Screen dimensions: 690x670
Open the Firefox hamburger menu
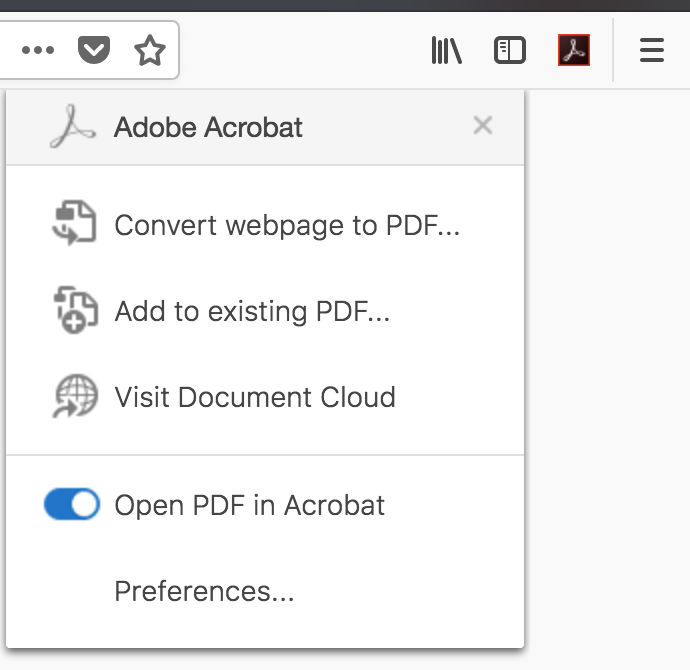(x=652, y=50)
